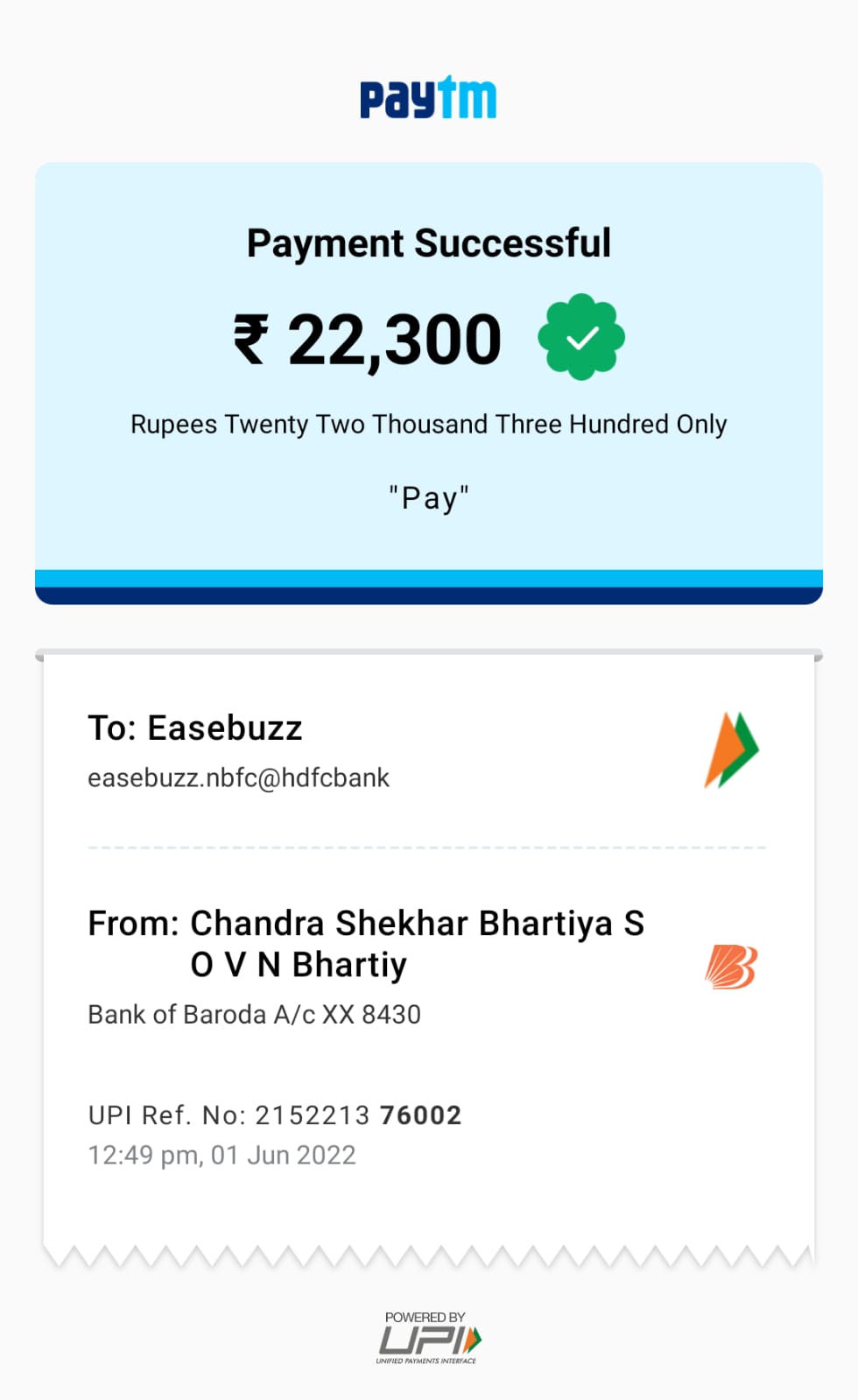Click the second line O V N Bhartiy
This screenshot has height=1400, width=858.
coord(298,964)
